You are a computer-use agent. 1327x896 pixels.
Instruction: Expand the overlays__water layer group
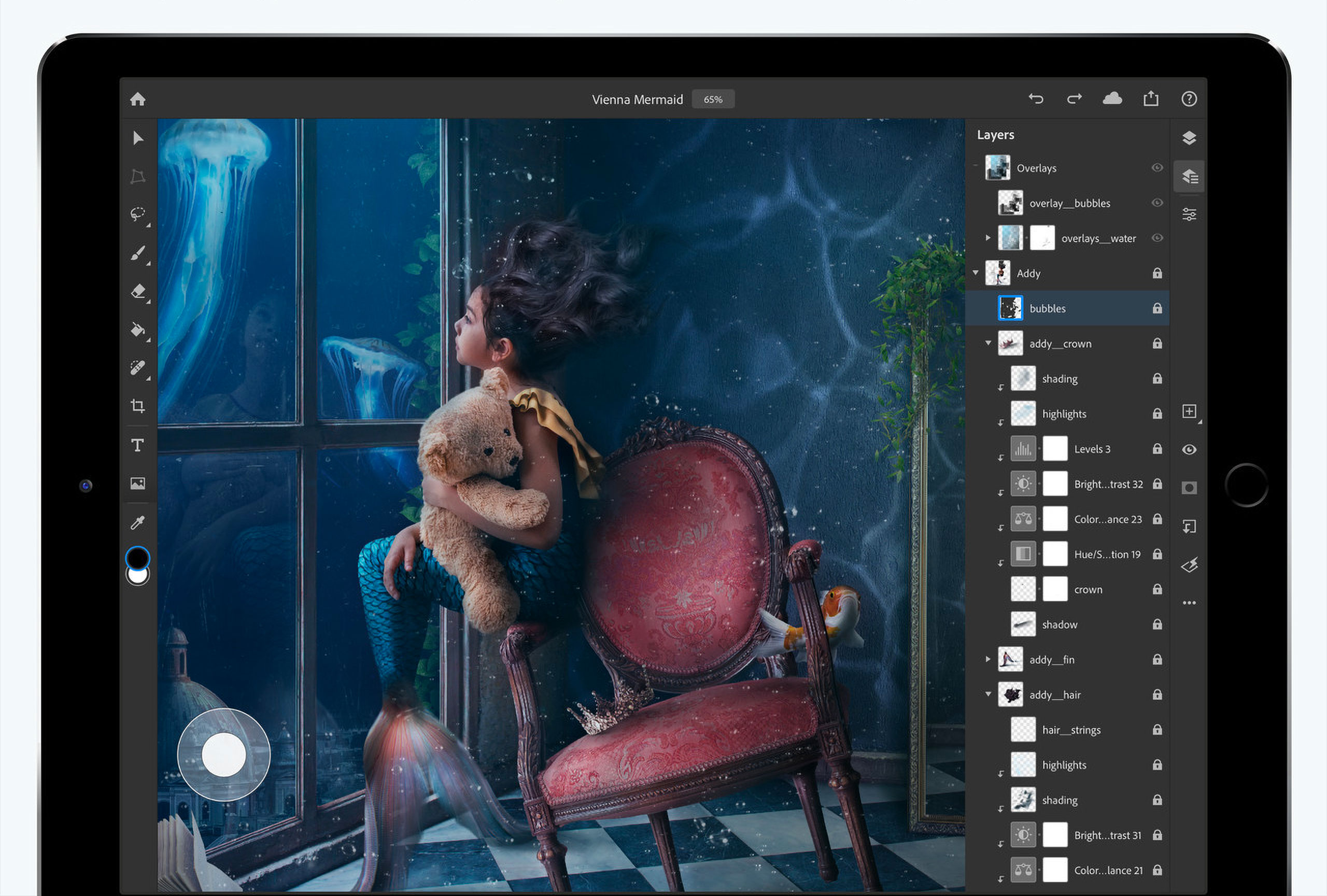[988, 237]
